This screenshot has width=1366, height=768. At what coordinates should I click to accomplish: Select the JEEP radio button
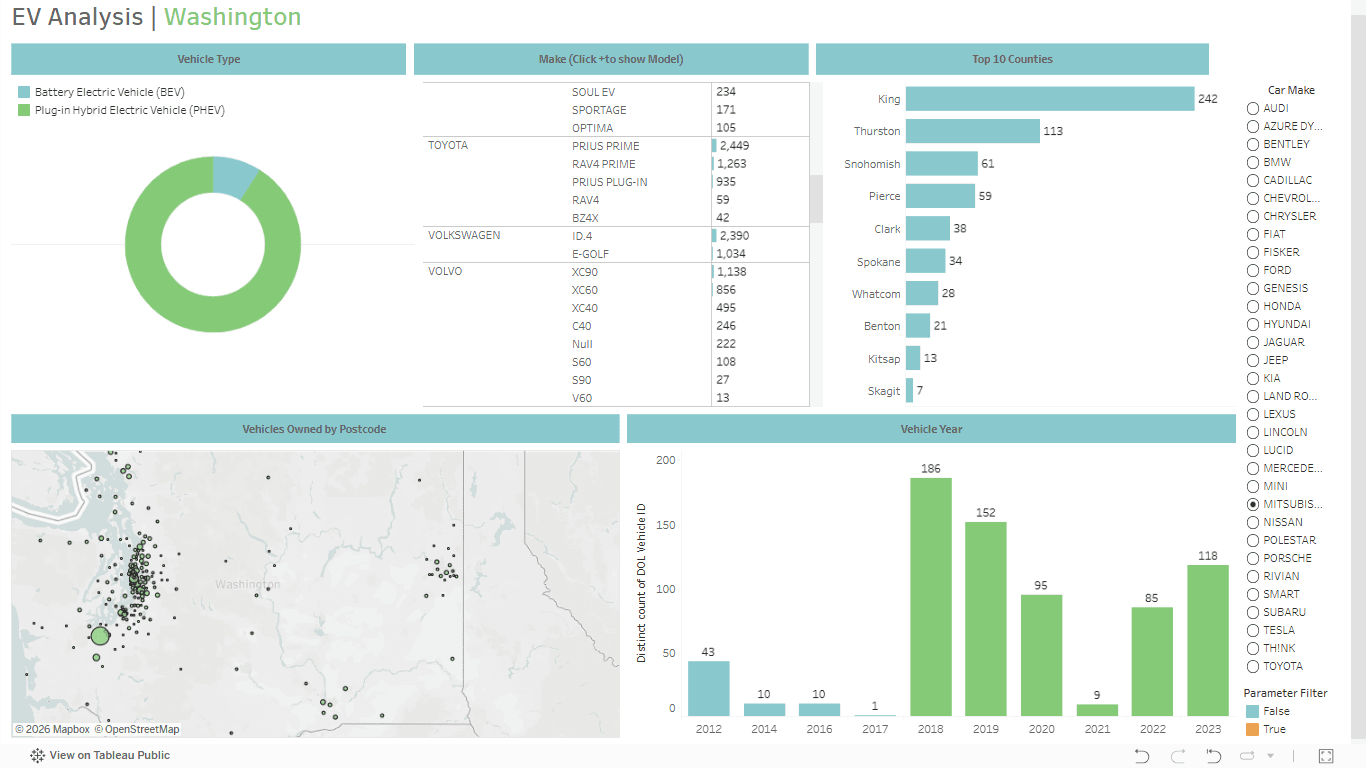[x=1252, y=360]
